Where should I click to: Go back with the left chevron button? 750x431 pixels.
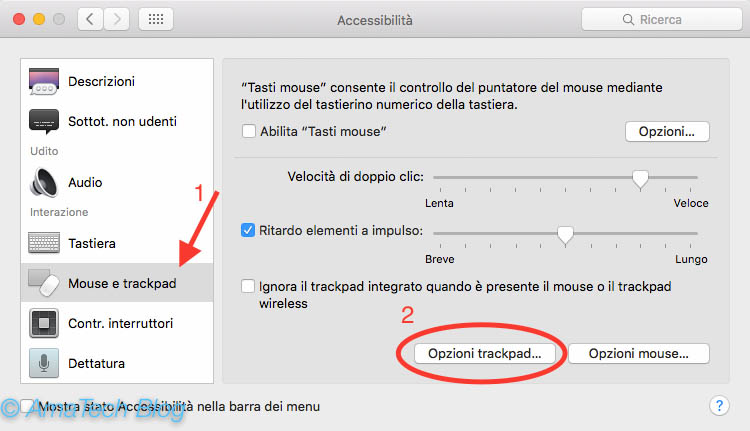[90, 20]
